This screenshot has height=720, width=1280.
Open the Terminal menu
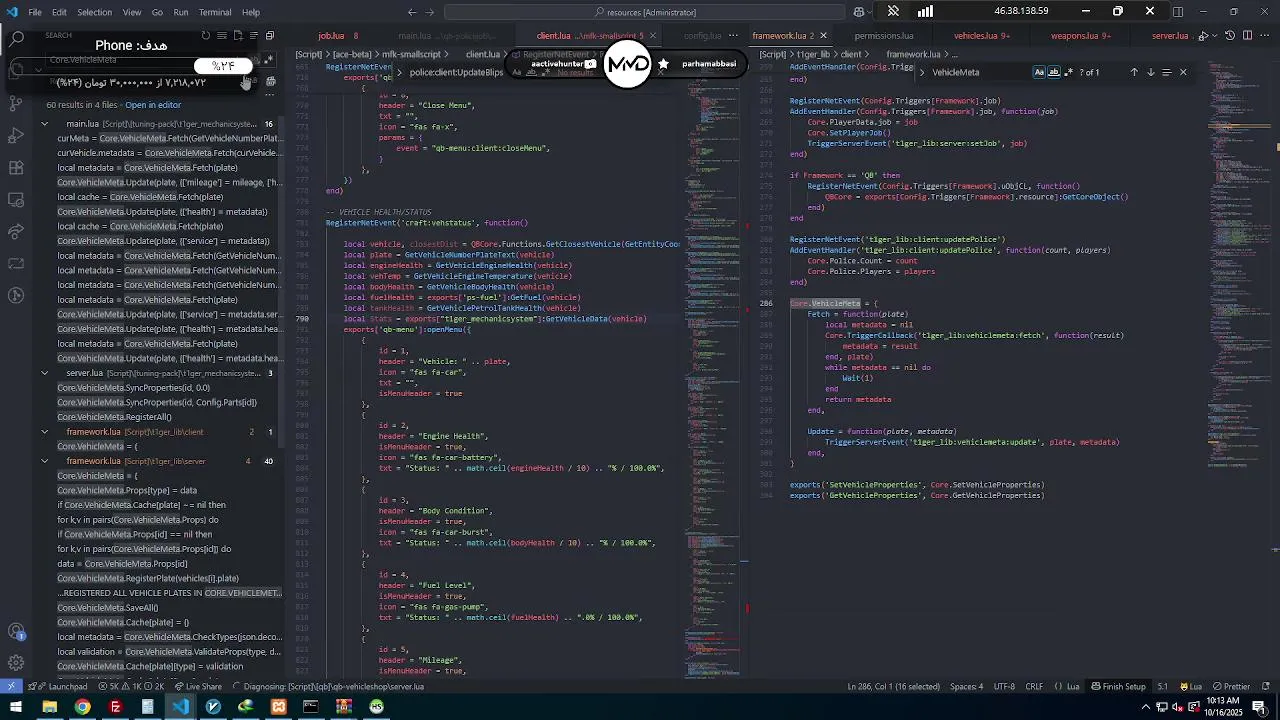point(215,12)
